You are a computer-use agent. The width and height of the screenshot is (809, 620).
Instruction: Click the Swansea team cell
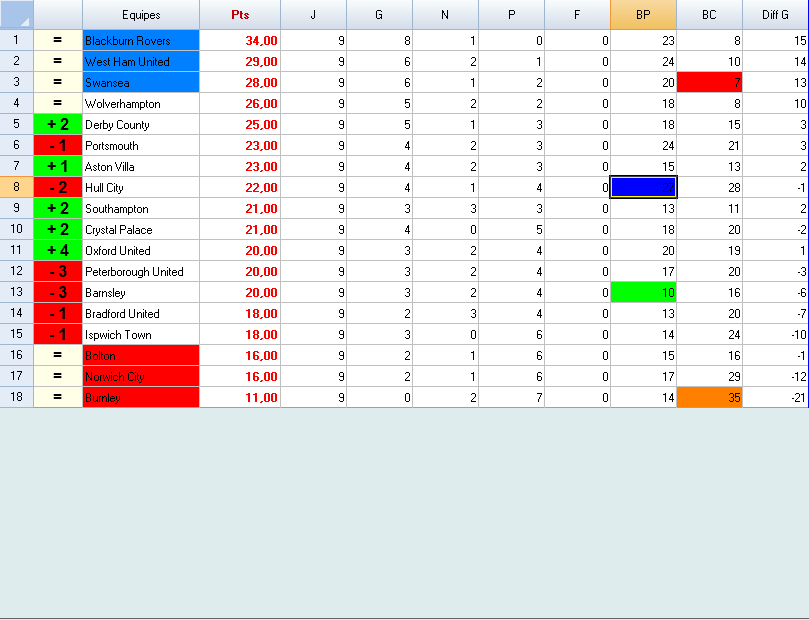[x=141, y=83]
